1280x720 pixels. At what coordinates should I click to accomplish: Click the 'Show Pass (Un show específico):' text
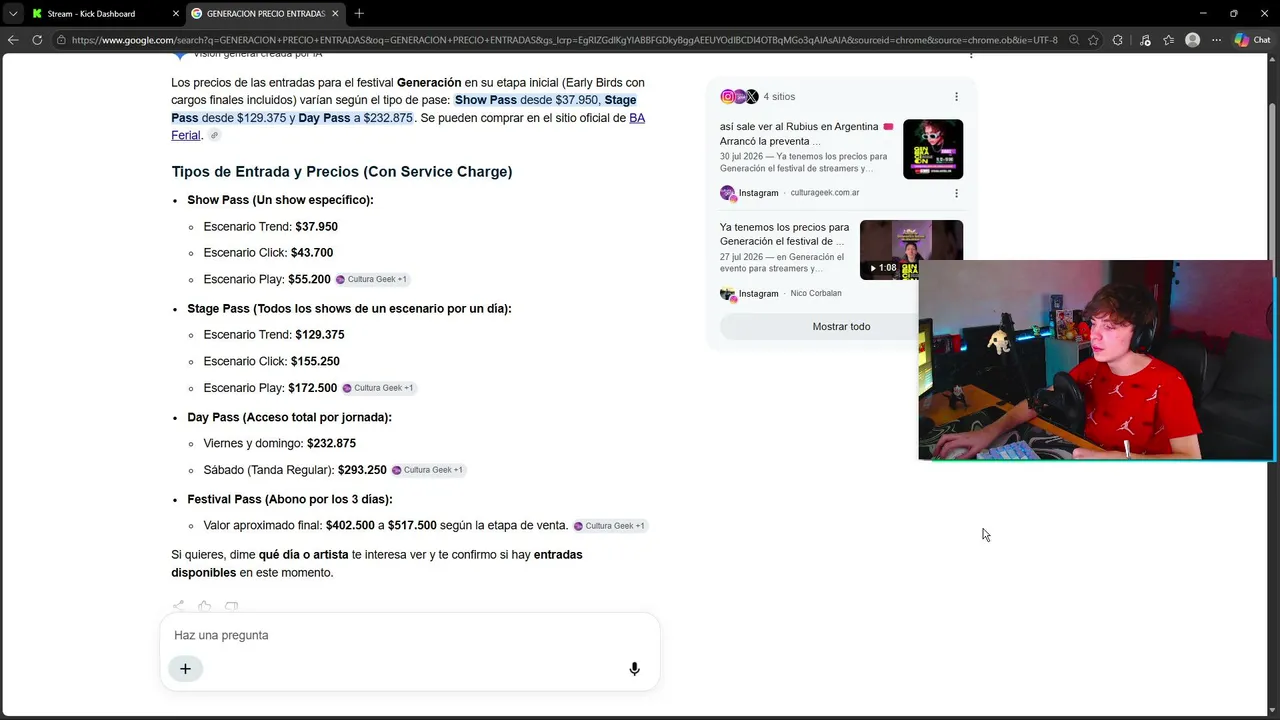pyautogui.click(x=280, y=200)
